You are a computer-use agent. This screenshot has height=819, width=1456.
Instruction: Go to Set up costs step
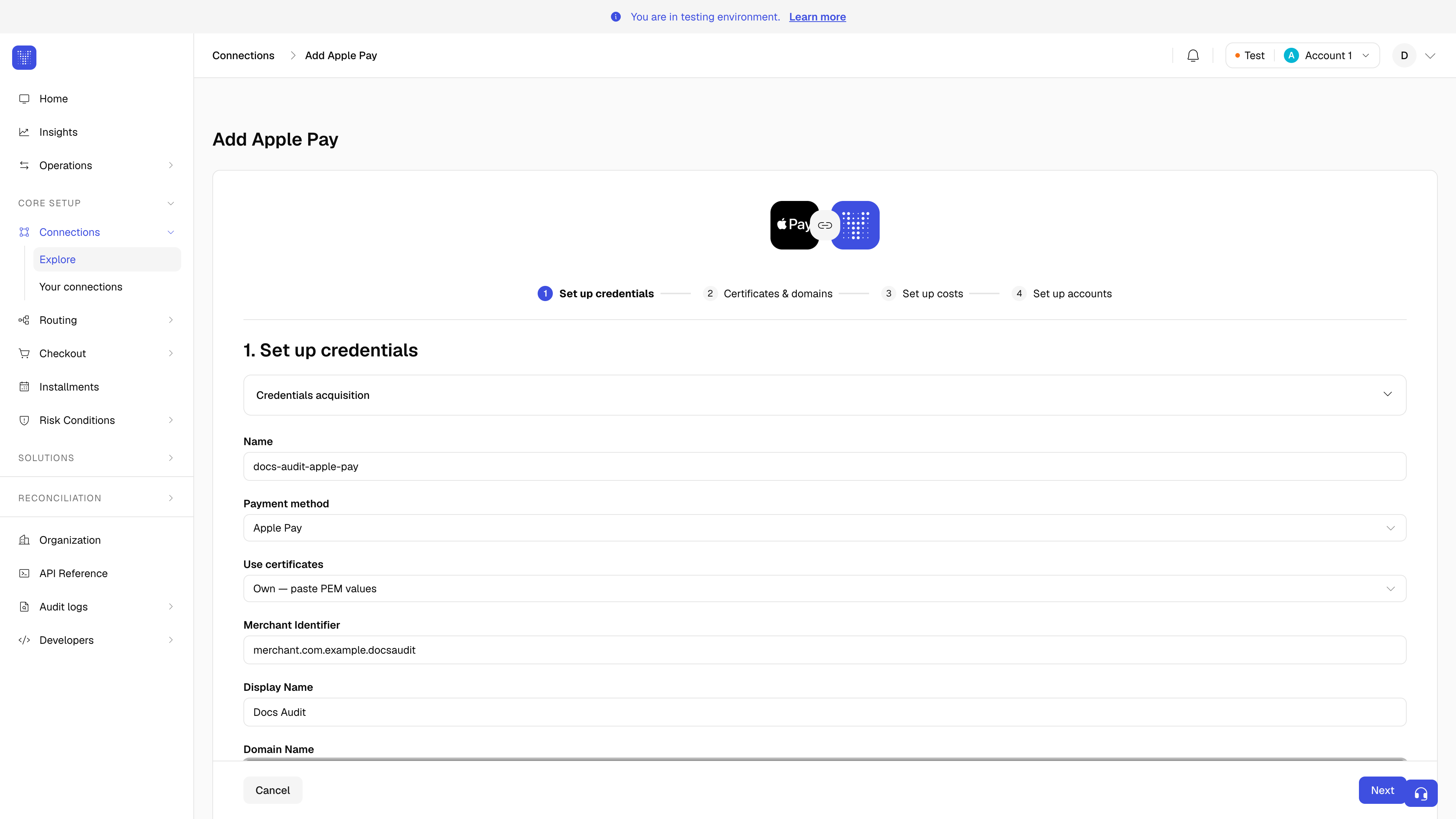point(922,293)
